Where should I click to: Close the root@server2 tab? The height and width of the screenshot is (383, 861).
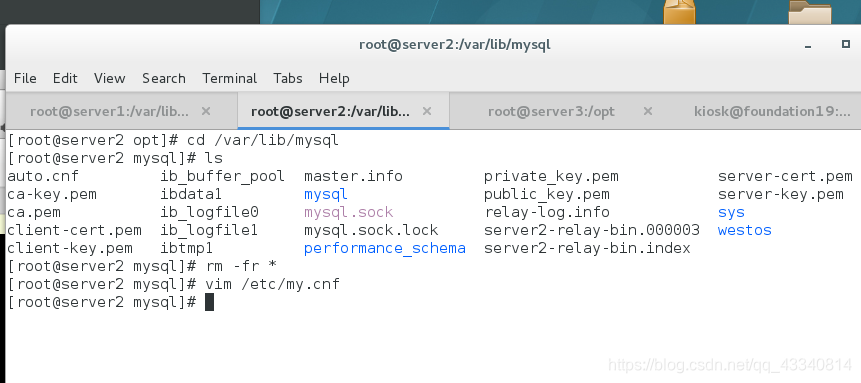tap(427, 112)
